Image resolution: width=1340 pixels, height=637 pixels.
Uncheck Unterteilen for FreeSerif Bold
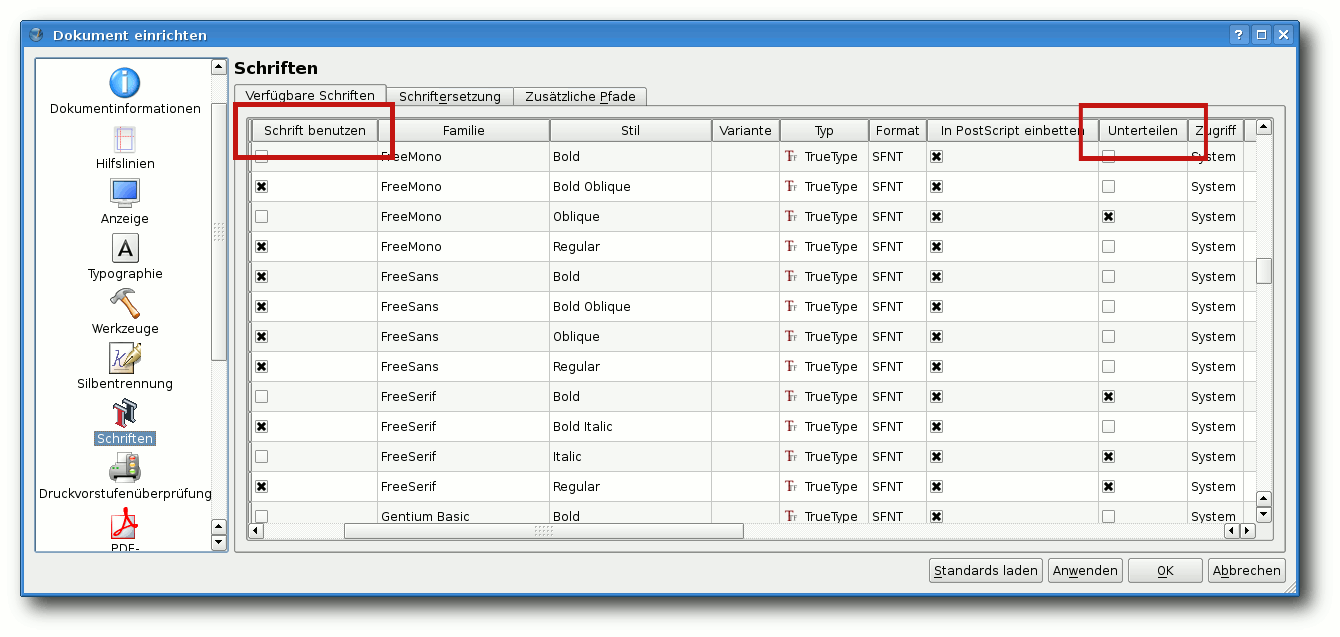click(x=1108, y=396)
